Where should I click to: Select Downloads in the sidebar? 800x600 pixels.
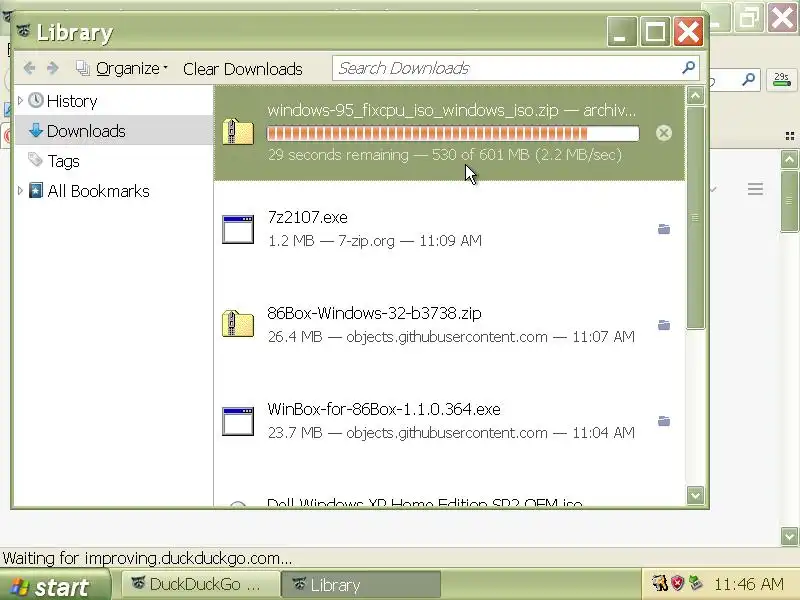click(86, 131)
